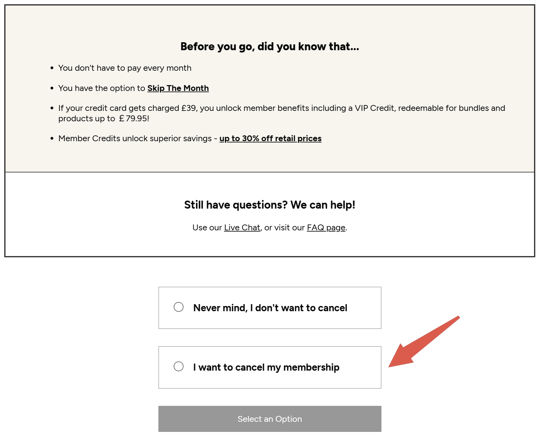The width and height of the screenshot is (539, 437).
Task: Select "I want to cancel my membership" radio
Action: 178,366
